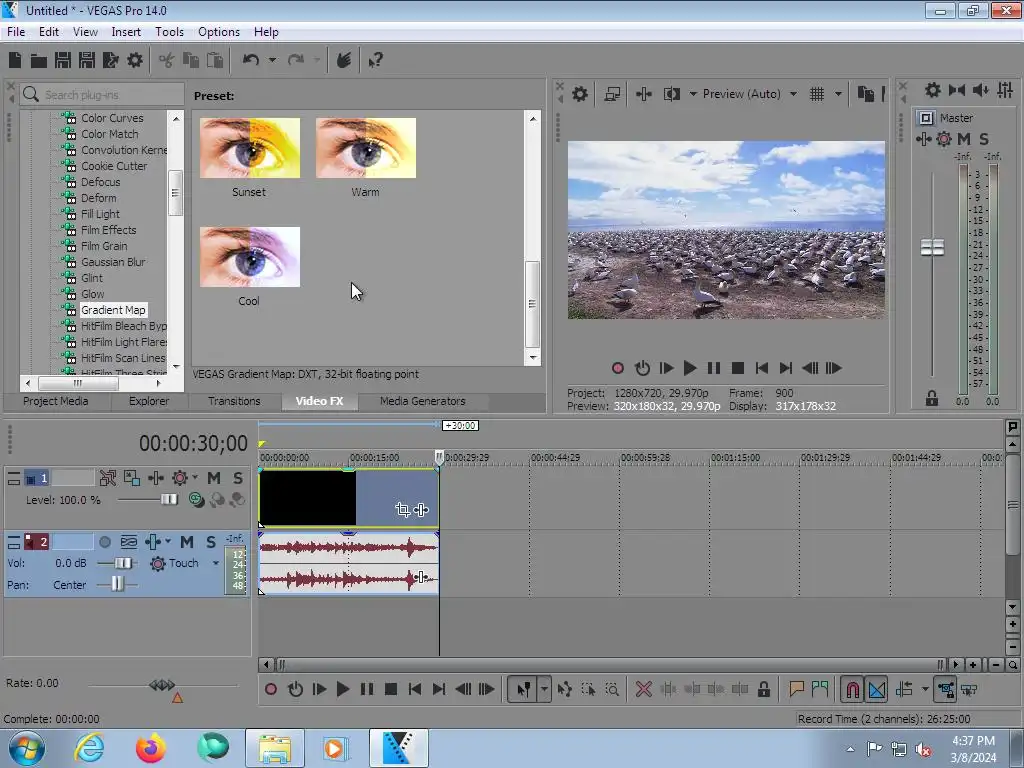Select Color Curves plug-in
This screenshot has width=1024, height=768.
click(112, 118)
